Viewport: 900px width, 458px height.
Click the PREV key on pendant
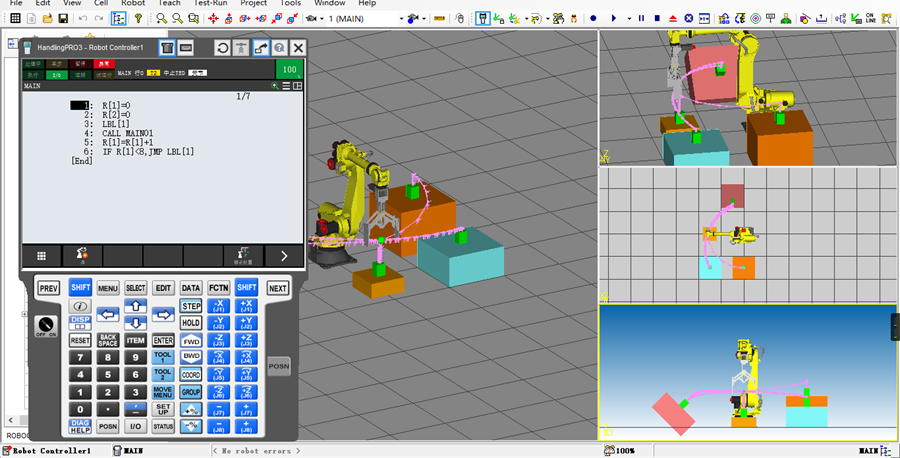(x=49, y=289)
